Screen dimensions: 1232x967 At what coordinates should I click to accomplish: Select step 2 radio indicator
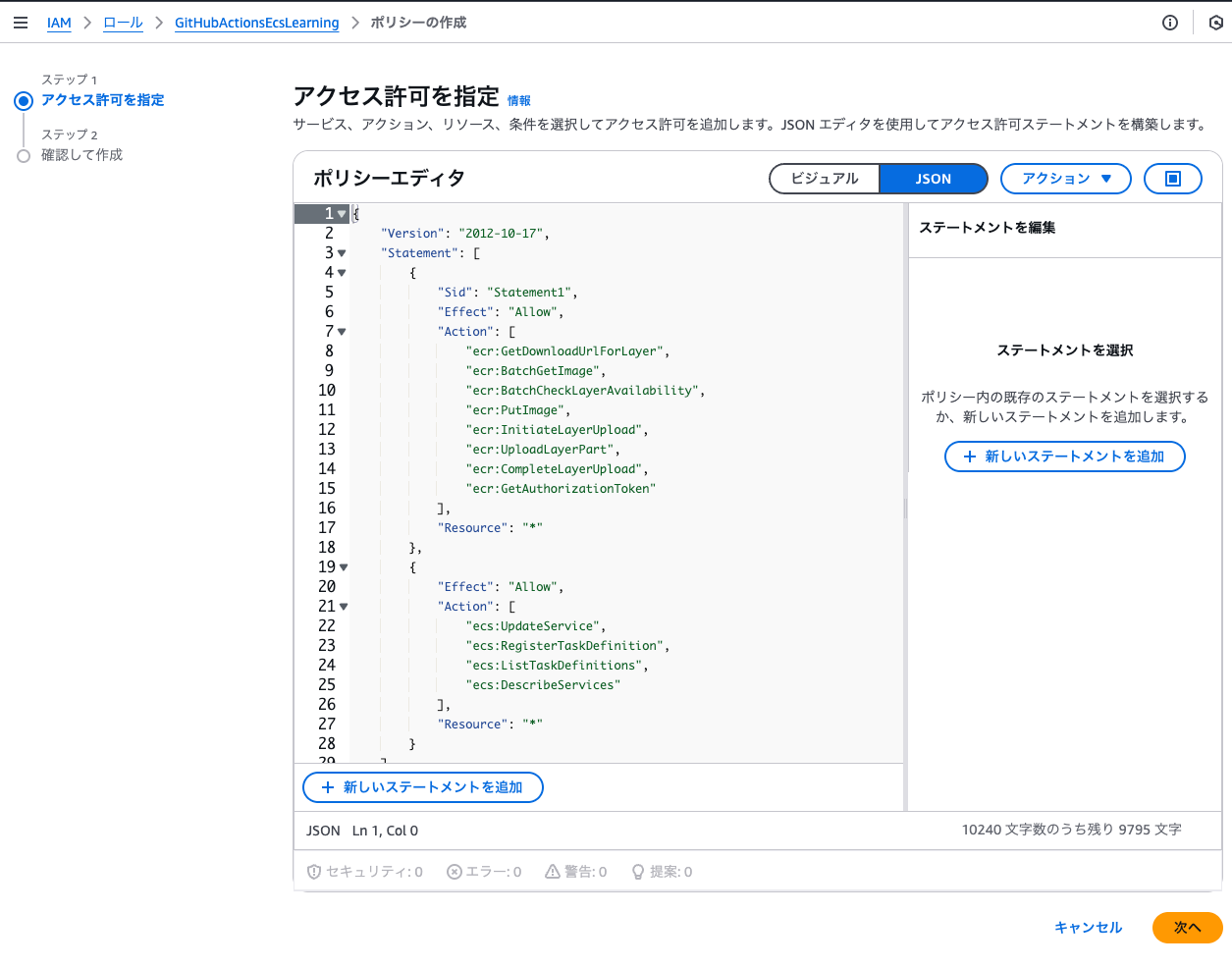[24, 155]
